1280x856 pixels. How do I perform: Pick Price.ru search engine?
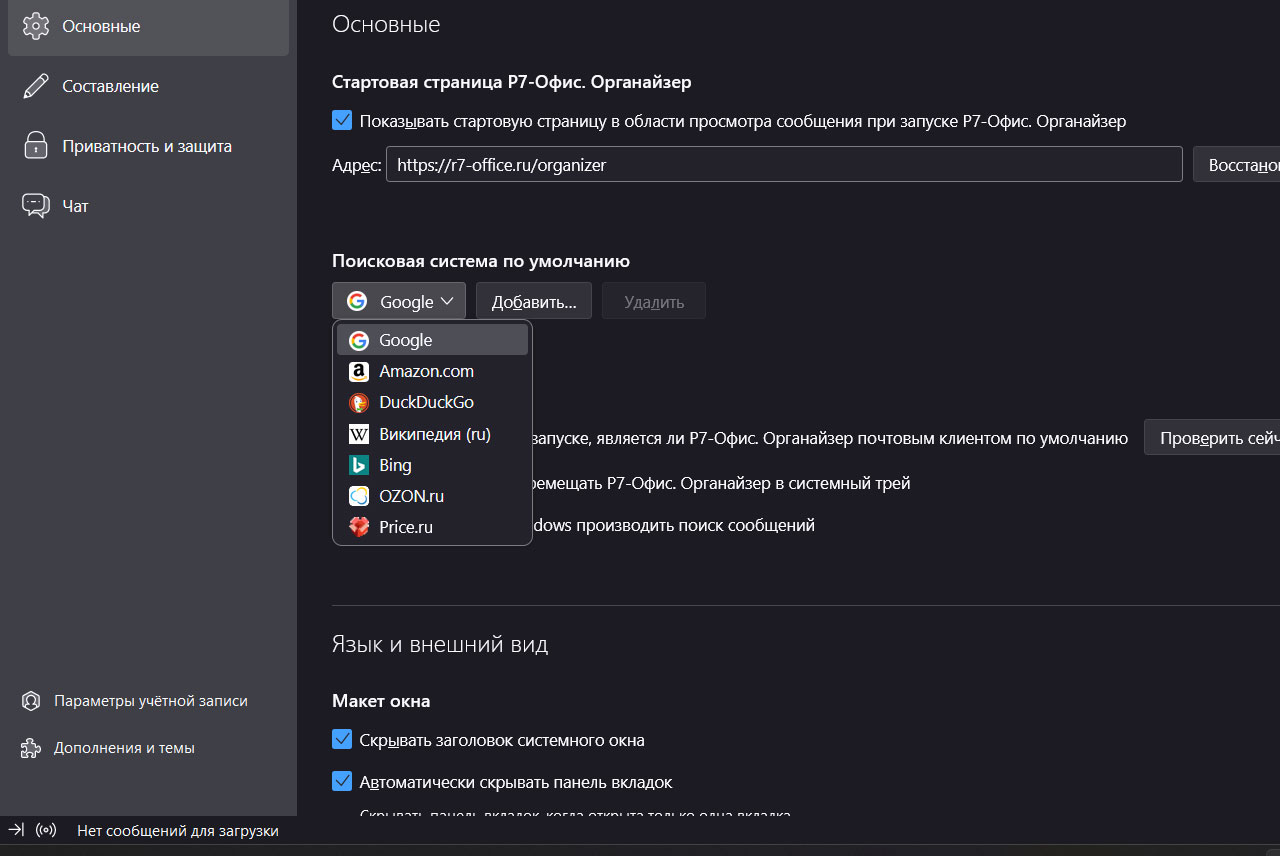(432, 527)
